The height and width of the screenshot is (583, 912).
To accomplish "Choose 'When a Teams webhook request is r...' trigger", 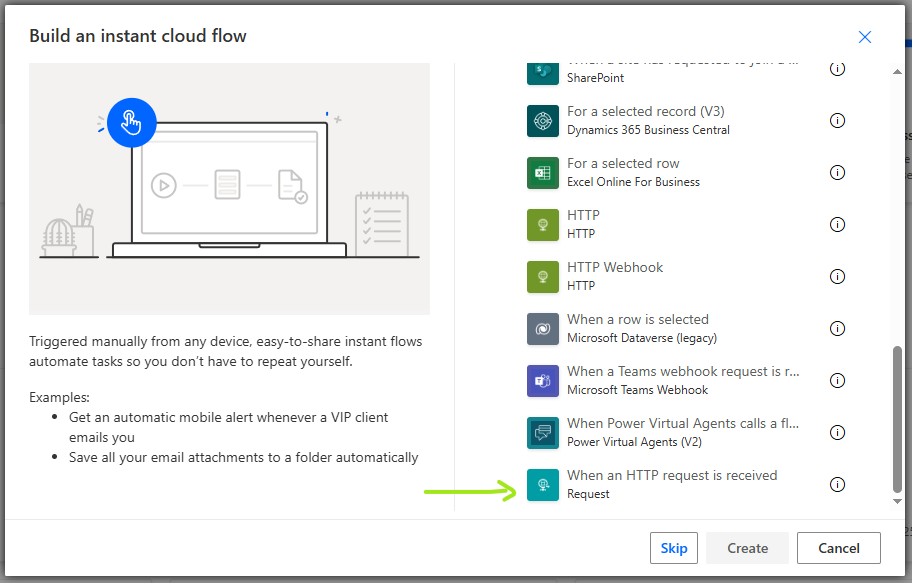I will coord(683,371).
